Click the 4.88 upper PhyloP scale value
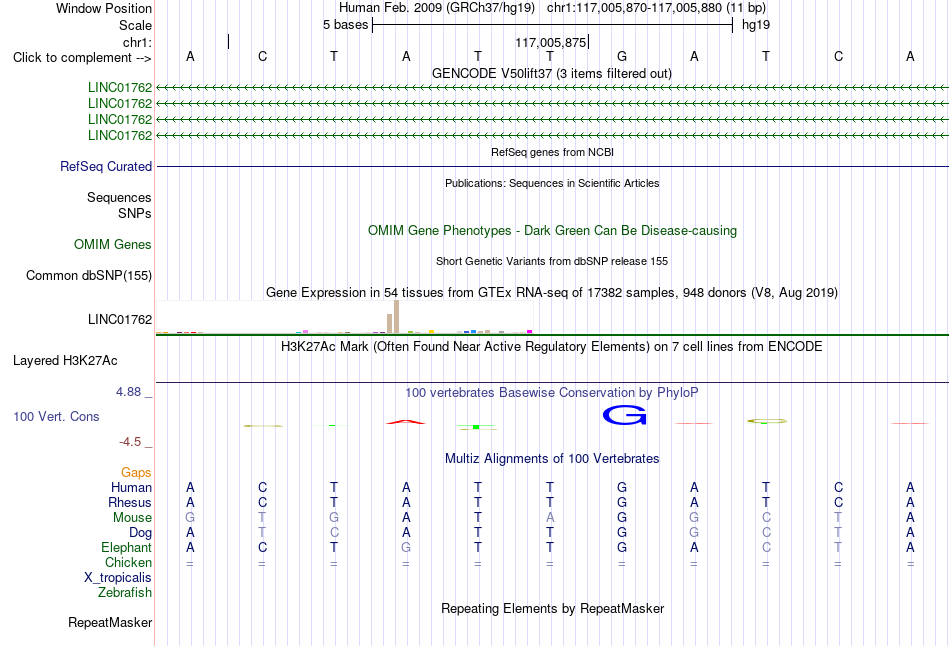The width and height of the screenshot is (950, 646). [x=128, y=392]
